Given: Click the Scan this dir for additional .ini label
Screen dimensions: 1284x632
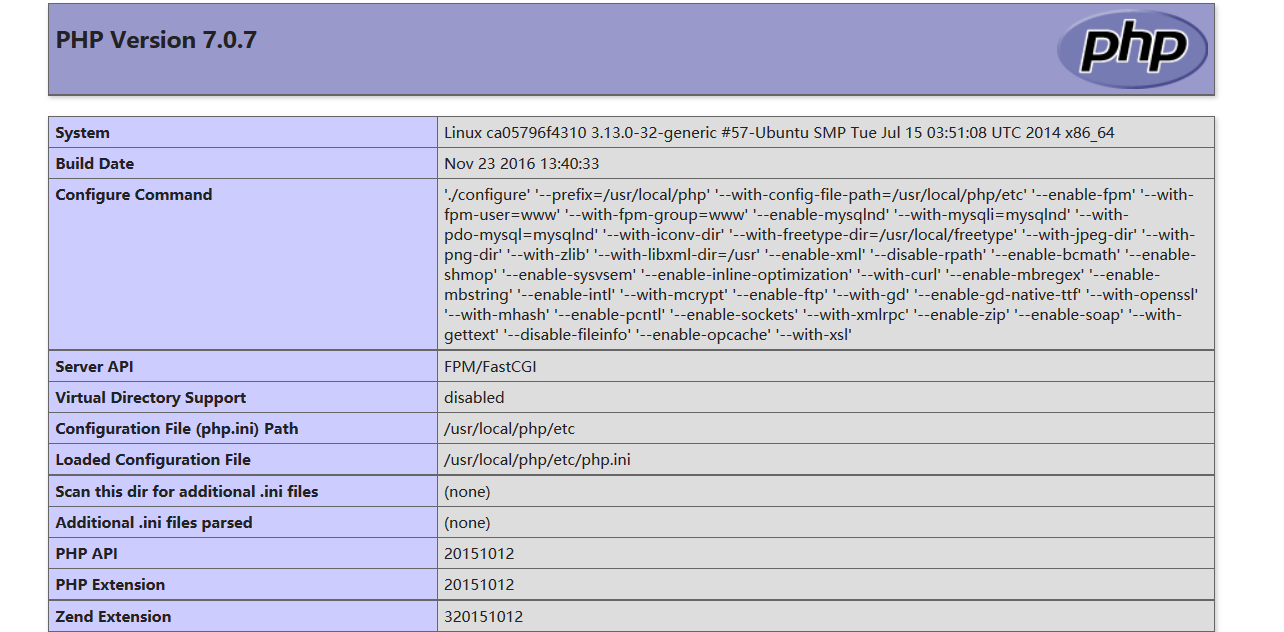Looking at the screenshot, I should (187, 492).
